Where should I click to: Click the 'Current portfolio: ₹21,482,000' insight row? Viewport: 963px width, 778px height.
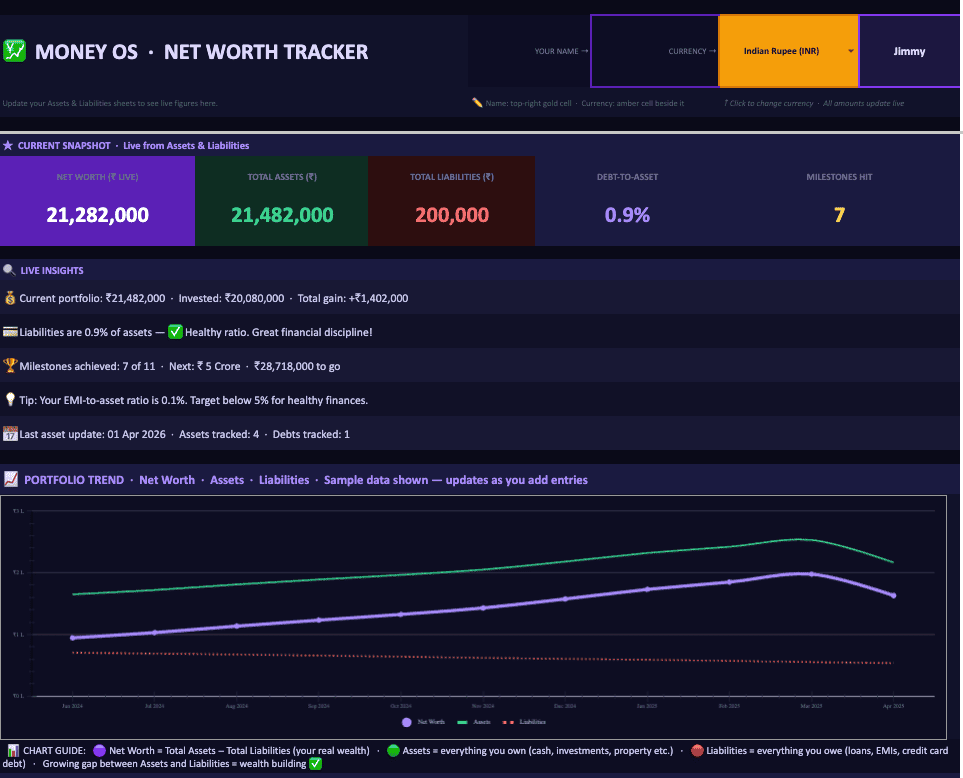point(480,298)
